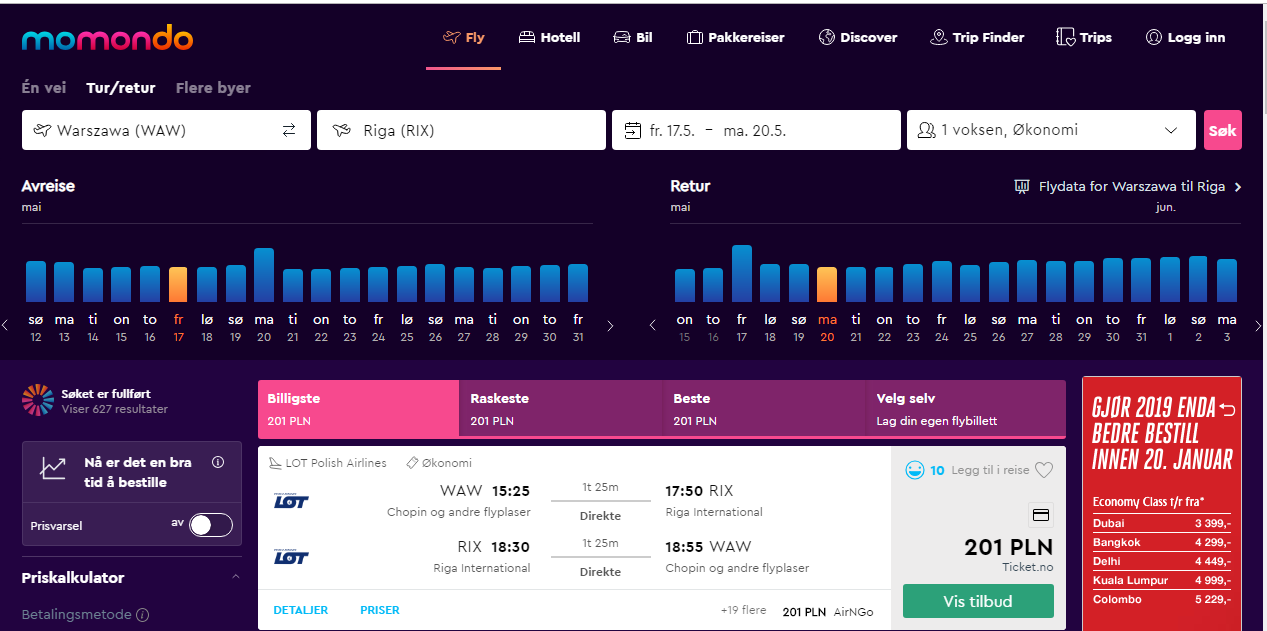Image resolution: width=1267 pixels, height=631 pixels.
Task: Open the 1 voksen, Økonomi dropdown
Action: [1051, 130]
